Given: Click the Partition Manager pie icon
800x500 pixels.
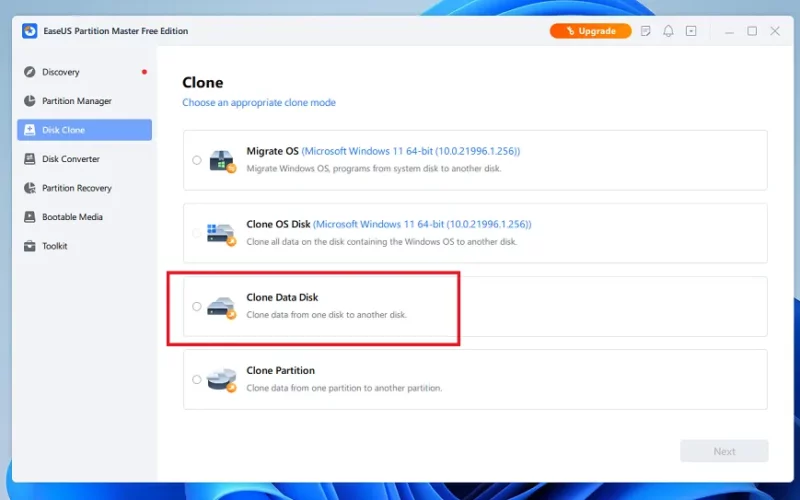Looking at the screenshot, I should [x=30, y=101].
